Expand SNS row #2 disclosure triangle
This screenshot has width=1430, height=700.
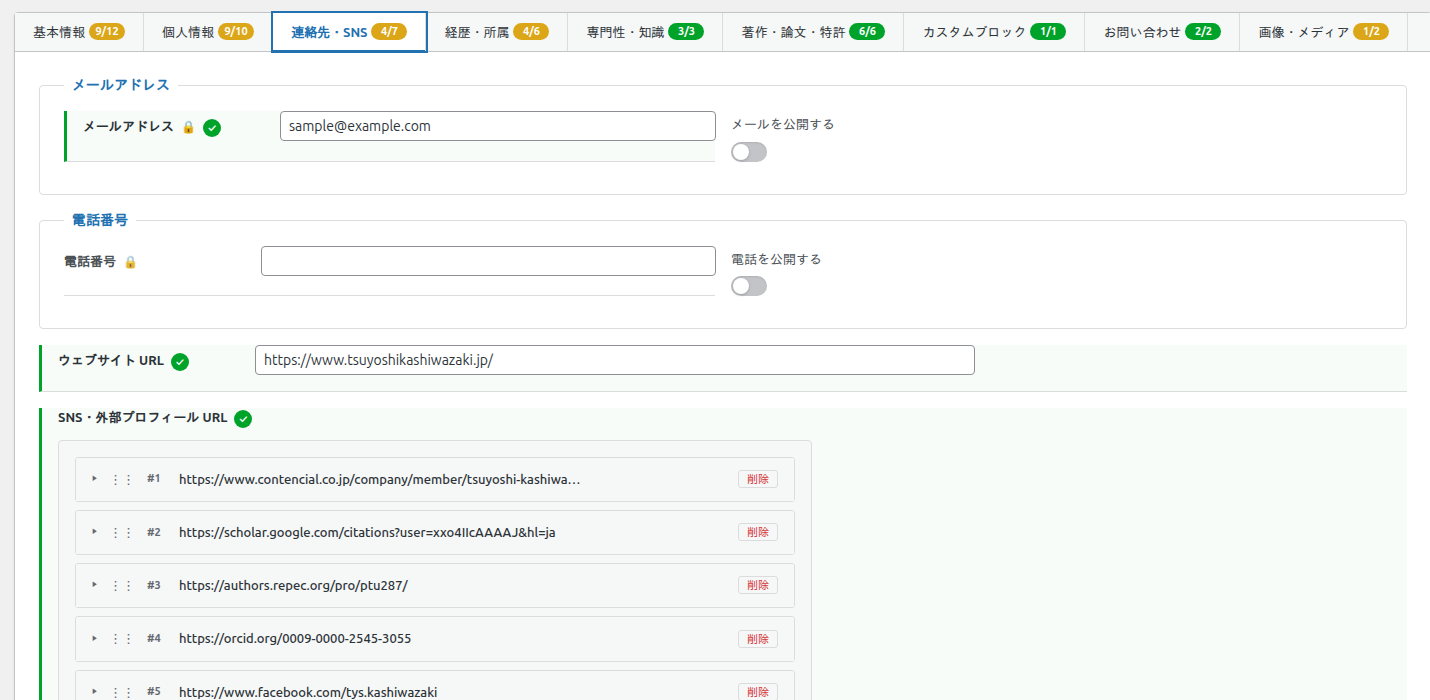95,531
